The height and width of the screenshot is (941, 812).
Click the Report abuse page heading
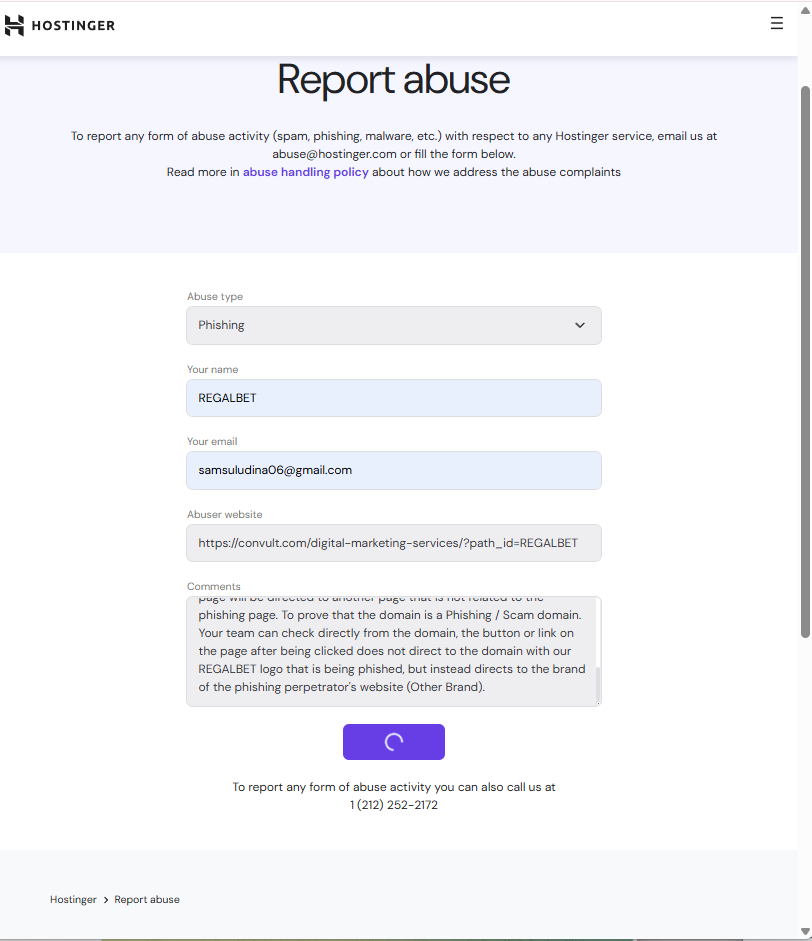point(394,79)
